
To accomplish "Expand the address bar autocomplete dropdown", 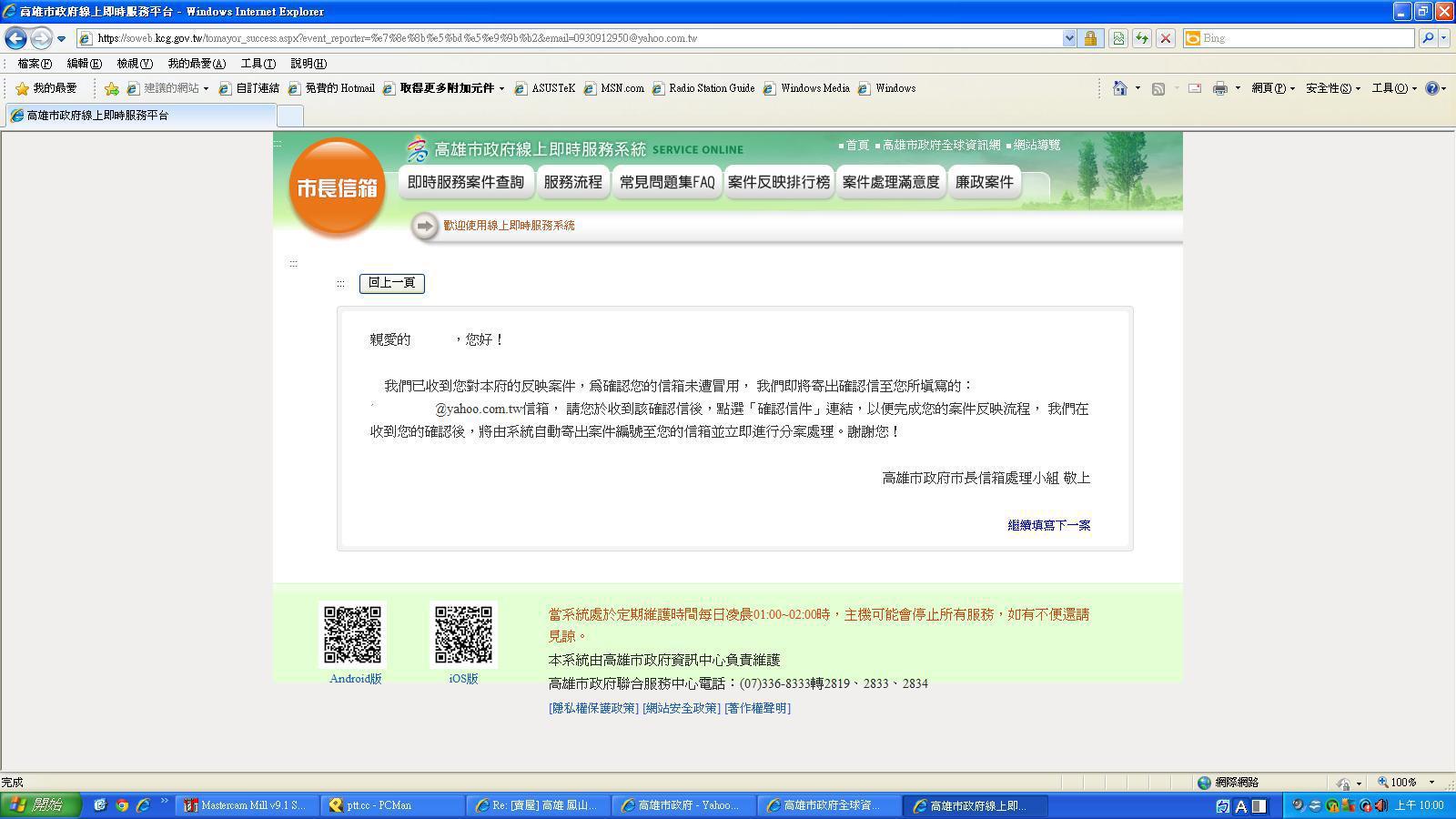I will [1069, 38].
